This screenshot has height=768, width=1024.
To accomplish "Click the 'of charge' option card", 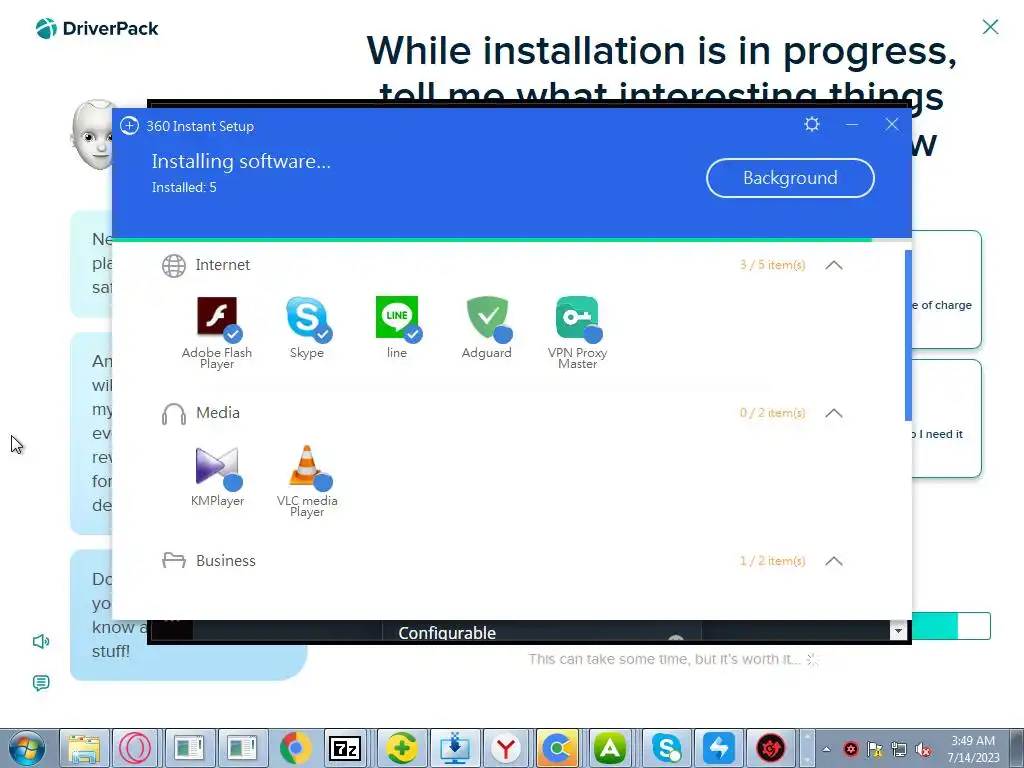I will point(946,289).
